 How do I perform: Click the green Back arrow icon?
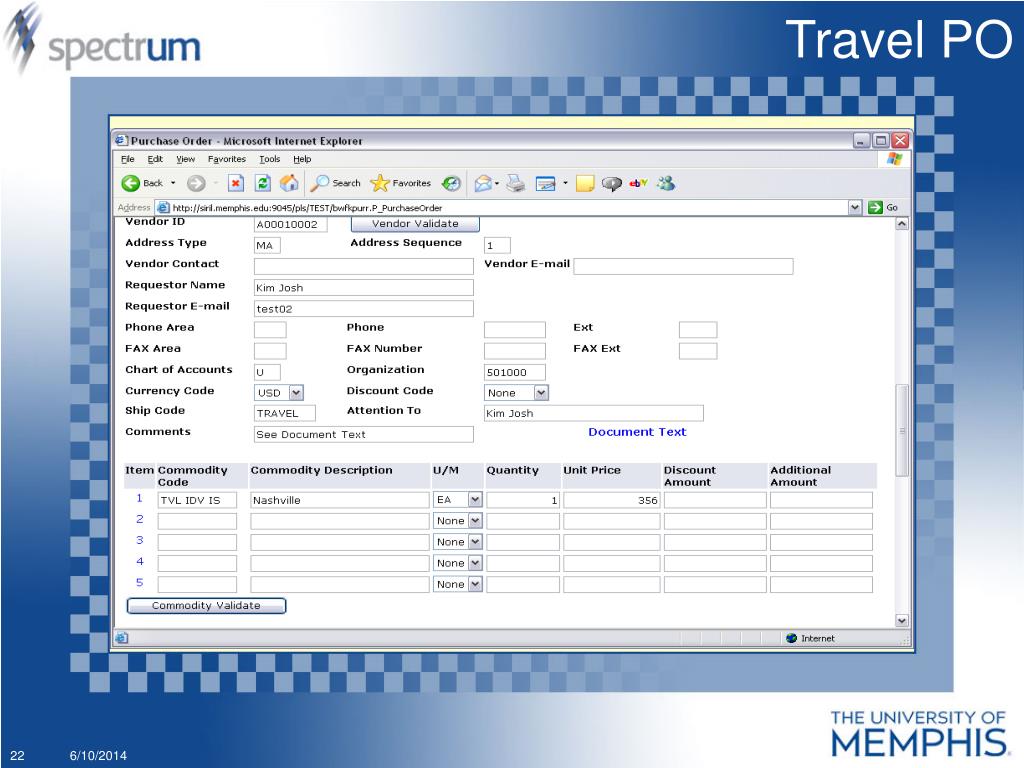131,184
